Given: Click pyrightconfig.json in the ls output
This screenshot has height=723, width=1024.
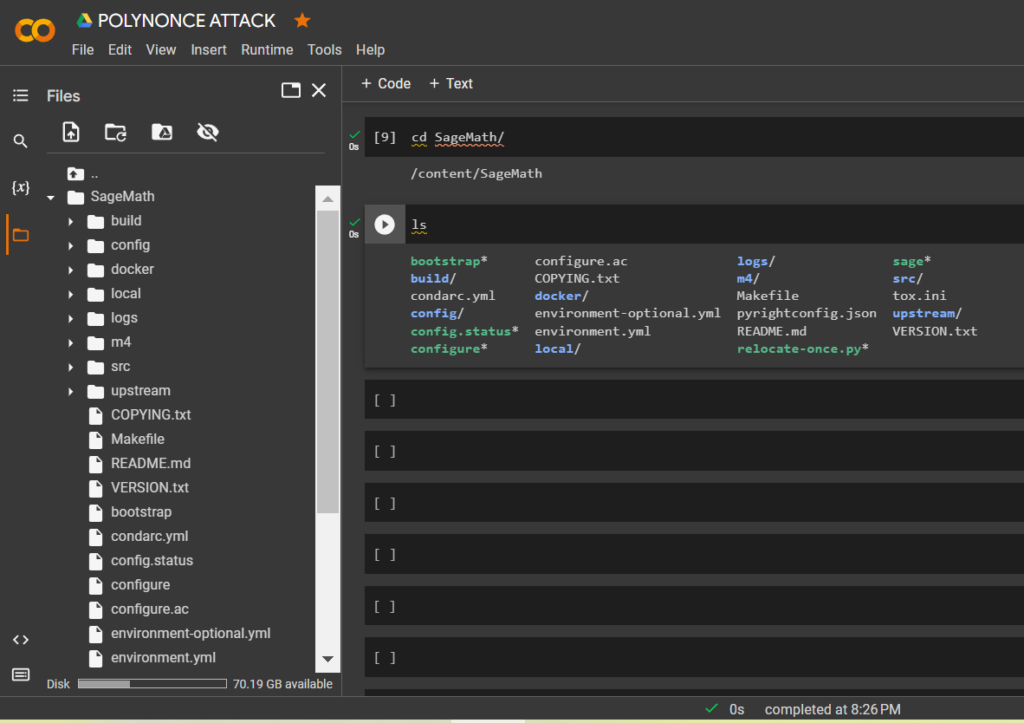Looking at the screenshot, I should [x=807, y=313].
